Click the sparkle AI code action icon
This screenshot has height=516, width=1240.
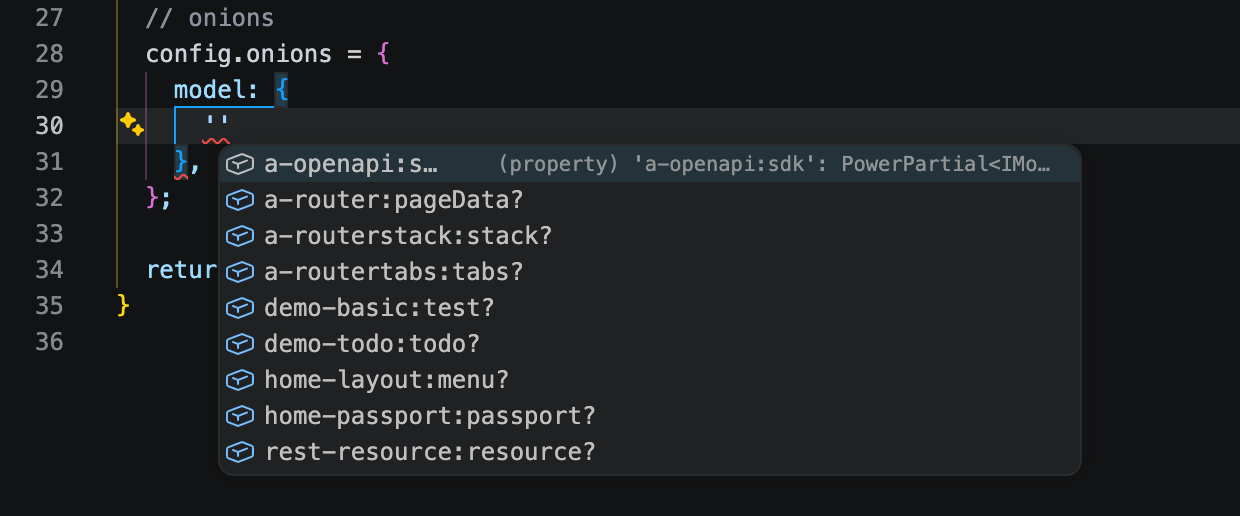(x=132, y=124)
